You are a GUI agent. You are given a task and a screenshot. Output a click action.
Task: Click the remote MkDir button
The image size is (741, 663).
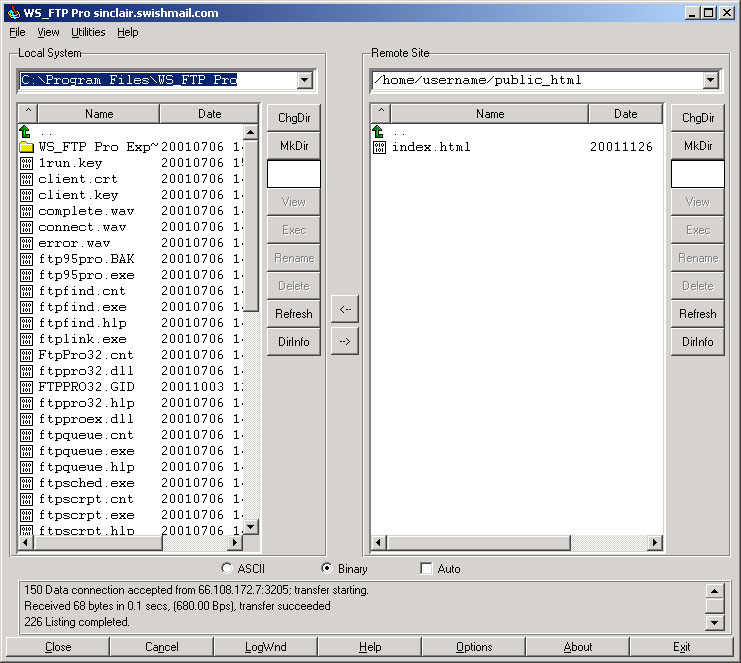coord(697,146)
